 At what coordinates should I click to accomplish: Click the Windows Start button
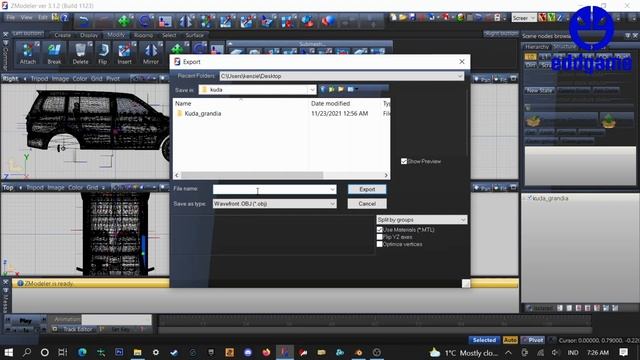pyautogui.click(x=9, y=352)
